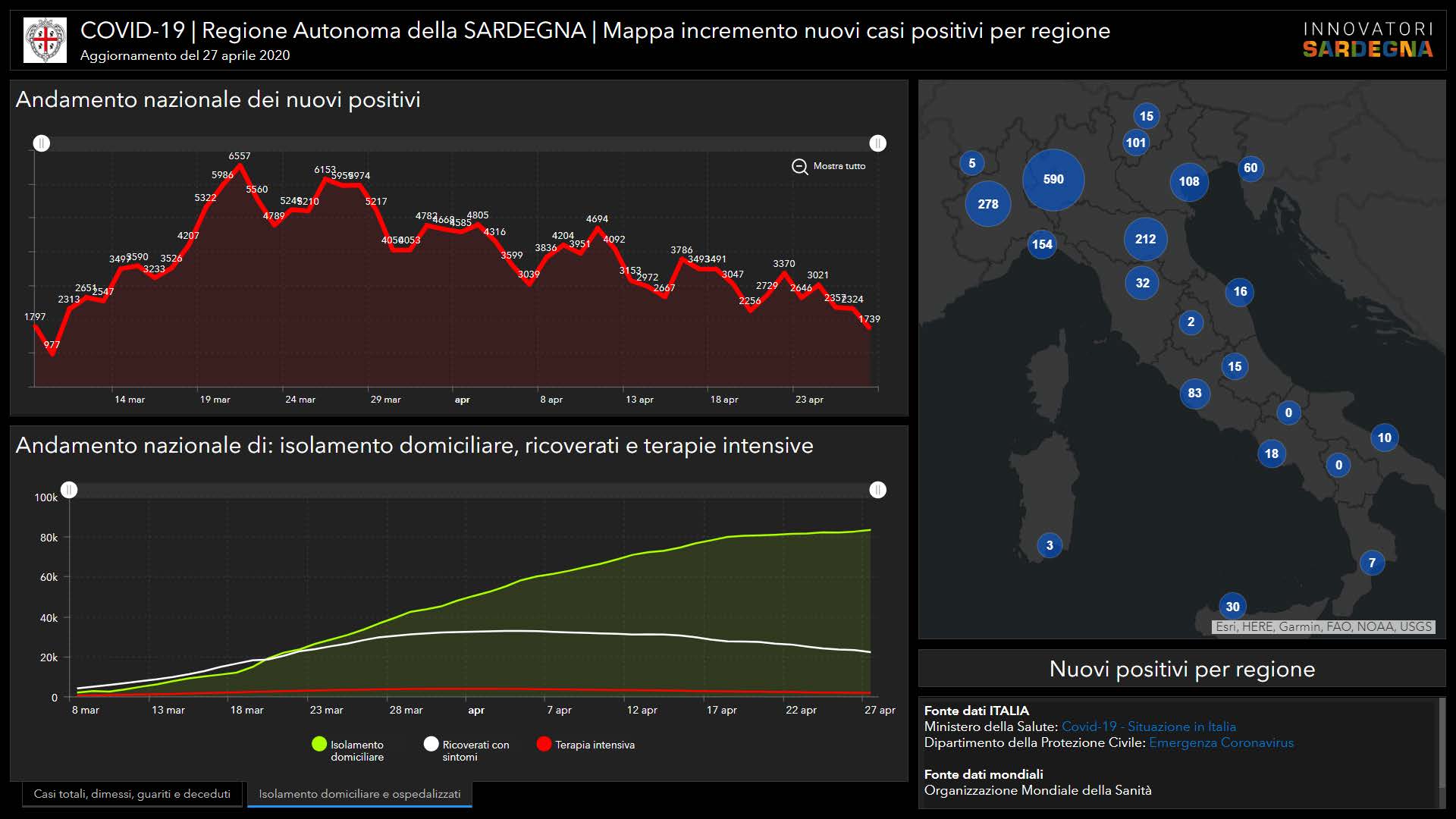1456x819 pixels.
Task: Open Emergenza Coronavirus link
Action: click(1221, 742)
